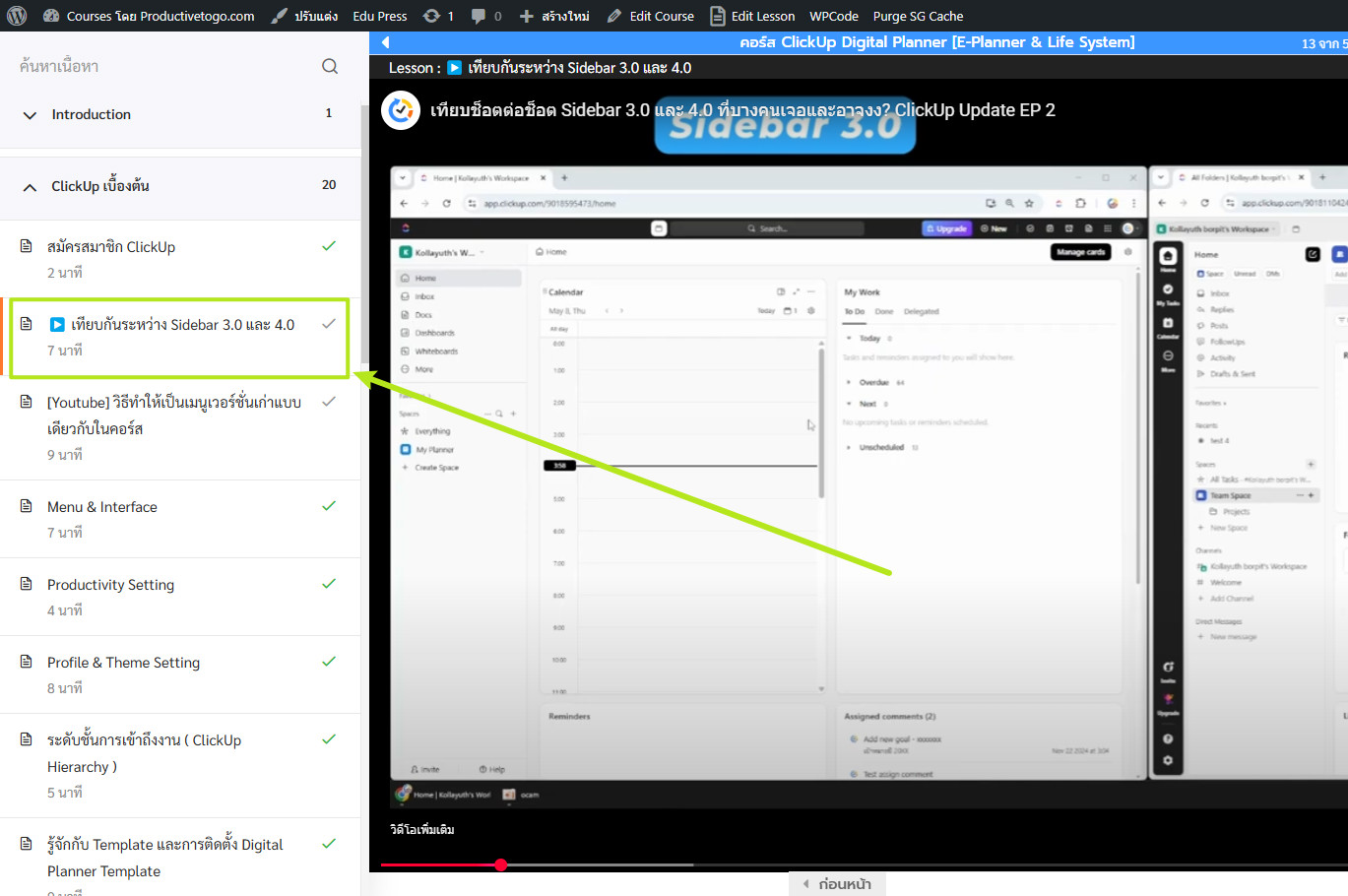Open the Profile & Theme Setting lesson
This screenshot has width=1348, height=896.
pos(124,663)
